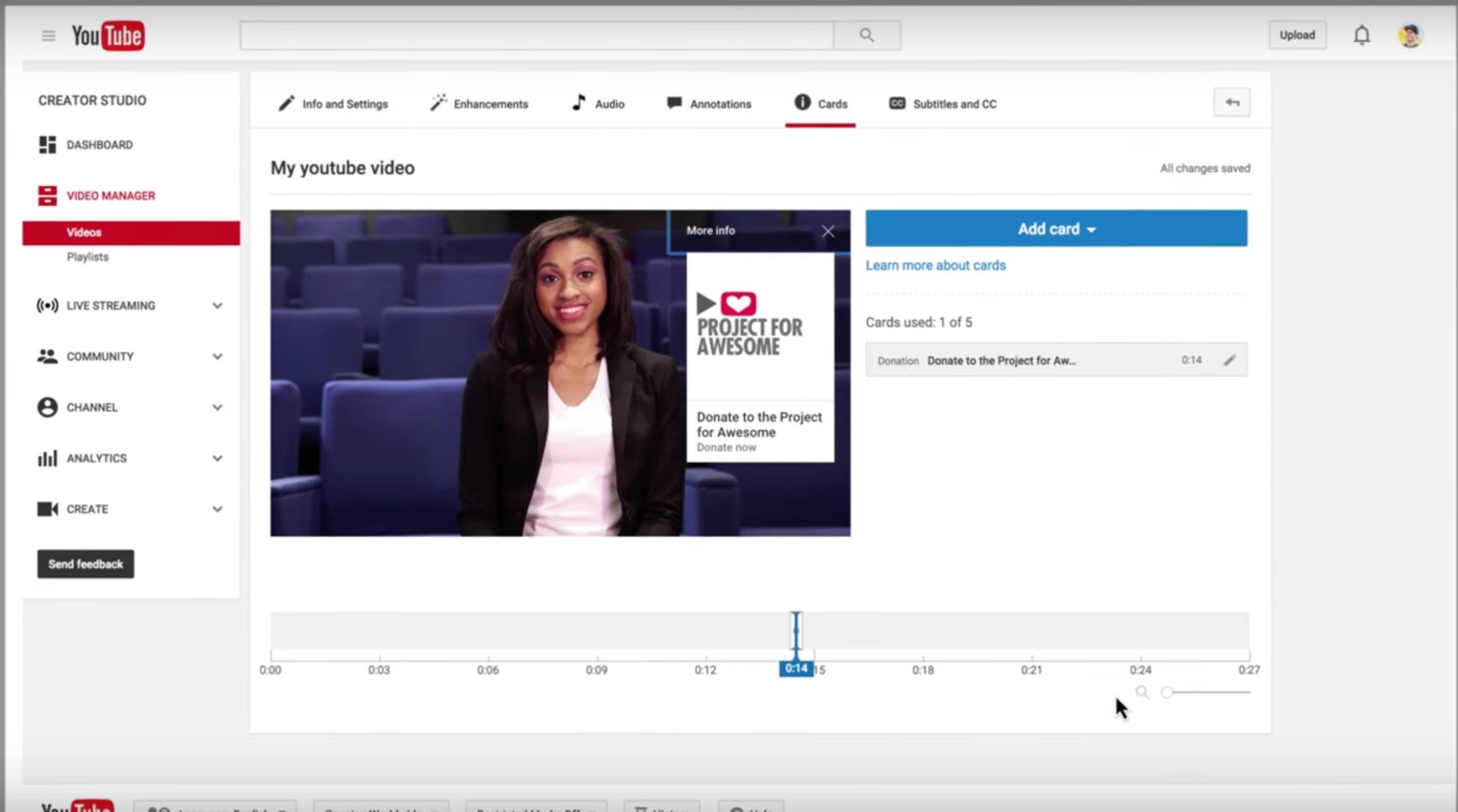Screen dimensions: 1458x812
Task: Open Subtitles and CC with the CC icon
Action: pyautogui.click(x=897, y=104)
